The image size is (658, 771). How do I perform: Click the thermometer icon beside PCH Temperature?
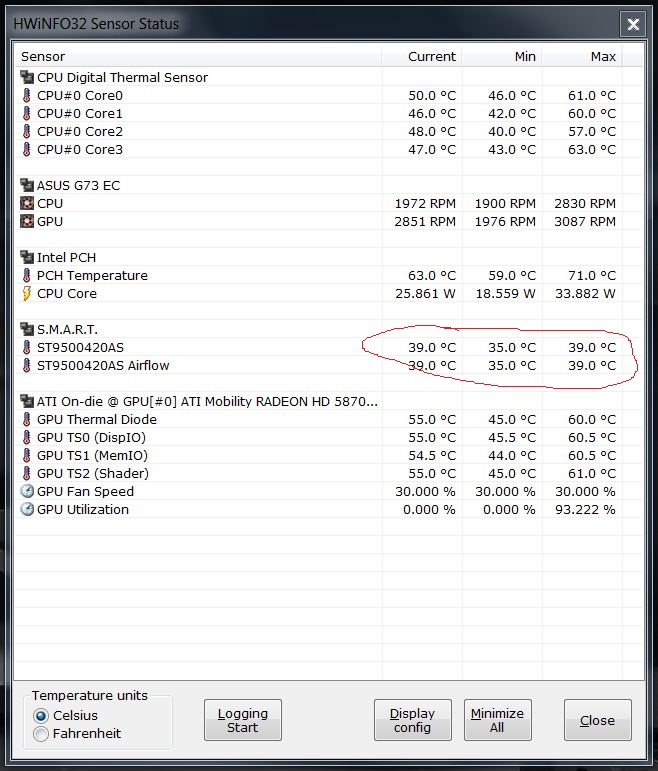pos(27,275)
